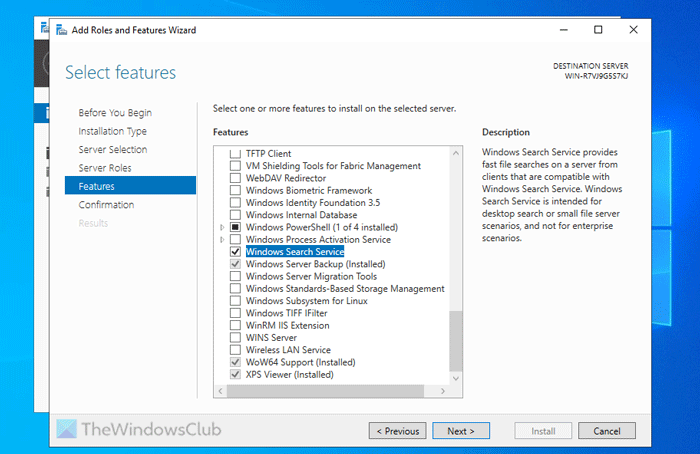Image resolution: width=700 pixels, height=454 pixels.
Task: Select the Features step
Action: point(130,186)
